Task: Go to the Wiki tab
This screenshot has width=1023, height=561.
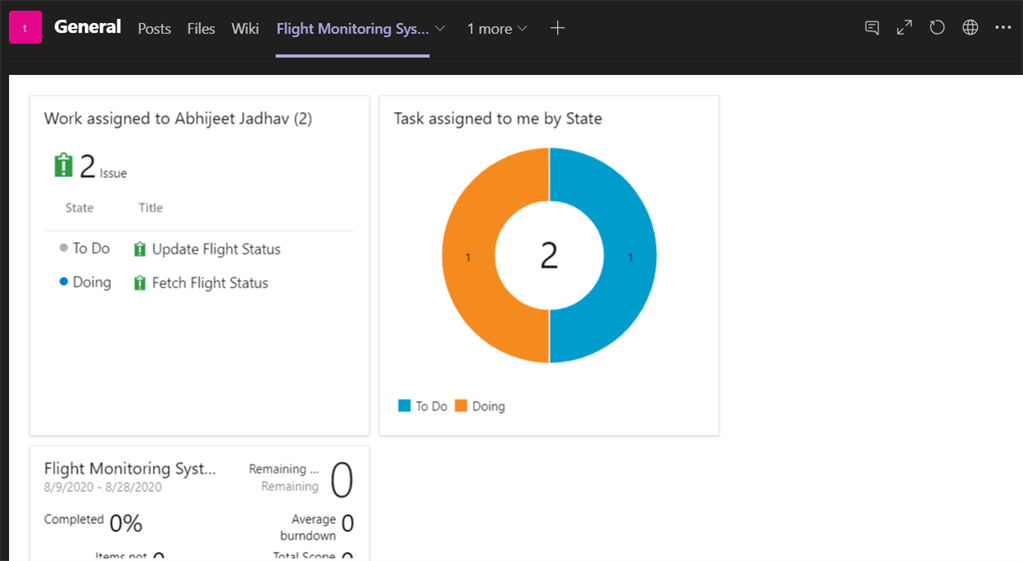Action: click(245, 29)
